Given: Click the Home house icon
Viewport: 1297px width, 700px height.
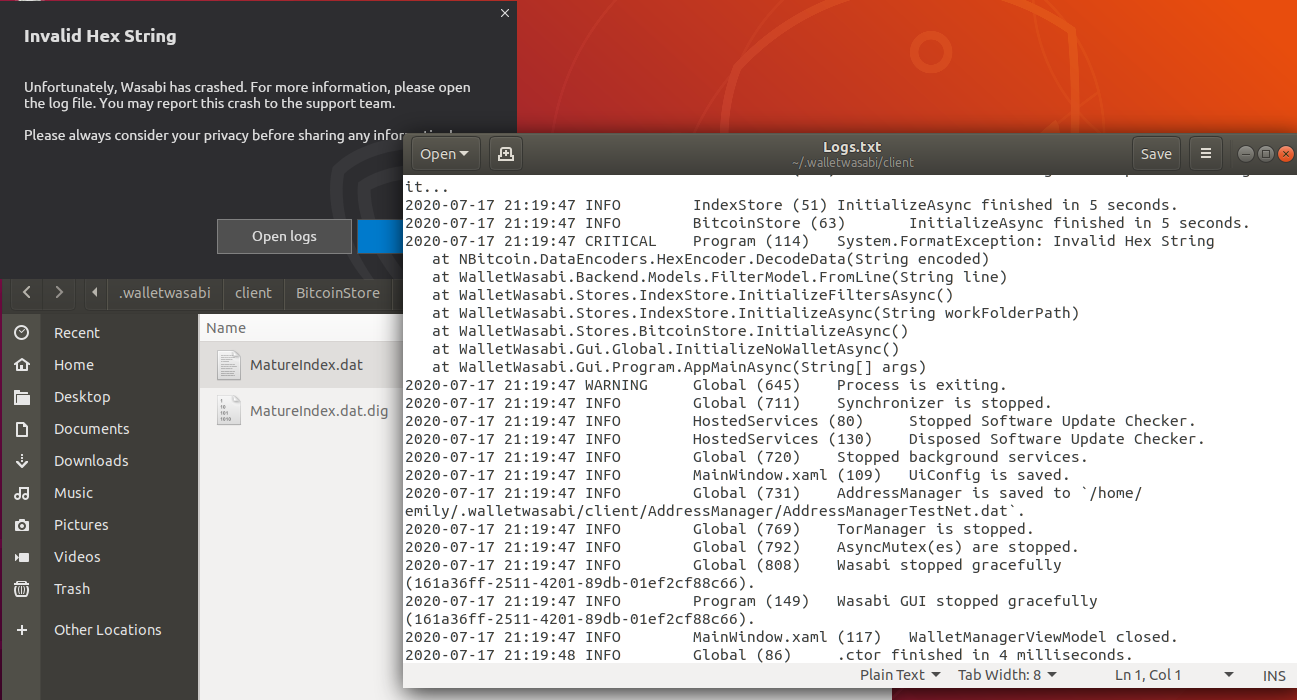Looking at the screenshot, I should click(x=22, y=365).
